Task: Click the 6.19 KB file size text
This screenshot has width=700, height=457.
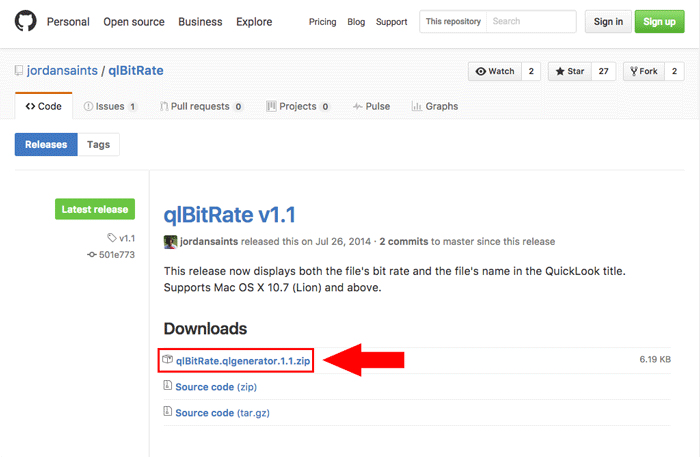Action: [655, 359]
